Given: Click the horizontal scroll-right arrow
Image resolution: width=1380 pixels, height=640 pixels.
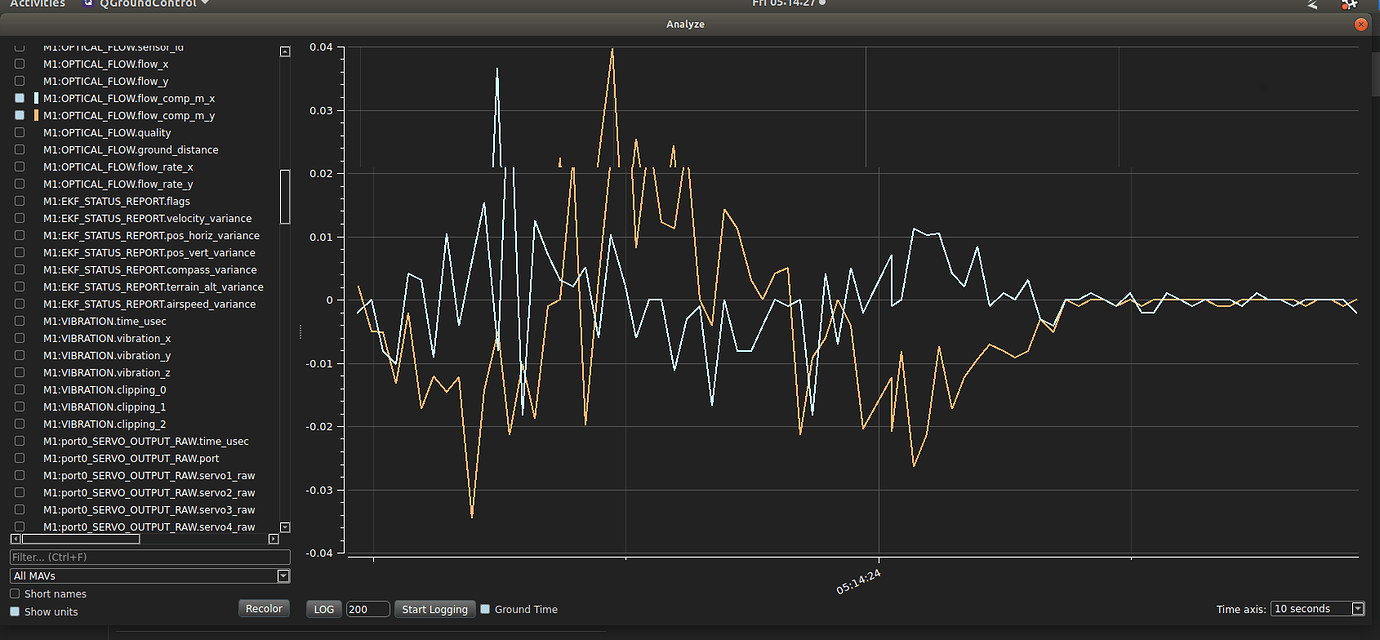Looking at the screenshot, I should click(273, 539).
